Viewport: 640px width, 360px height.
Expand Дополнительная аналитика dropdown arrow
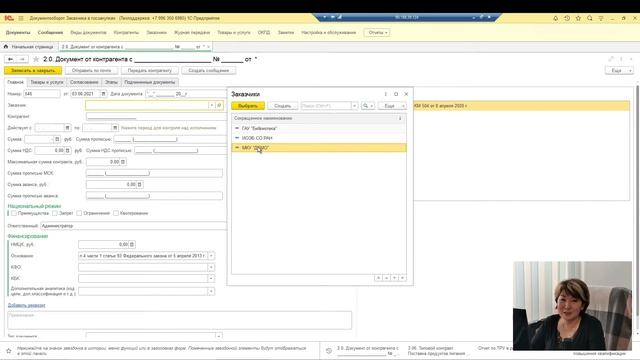click(211, 291)
